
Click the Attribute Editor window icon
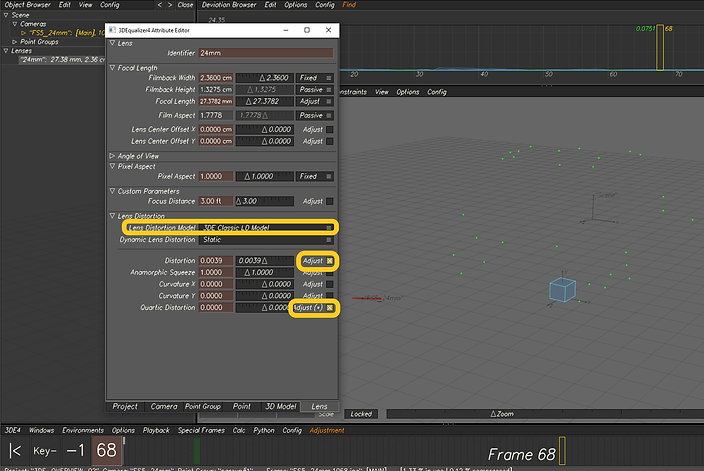(112, 30)
